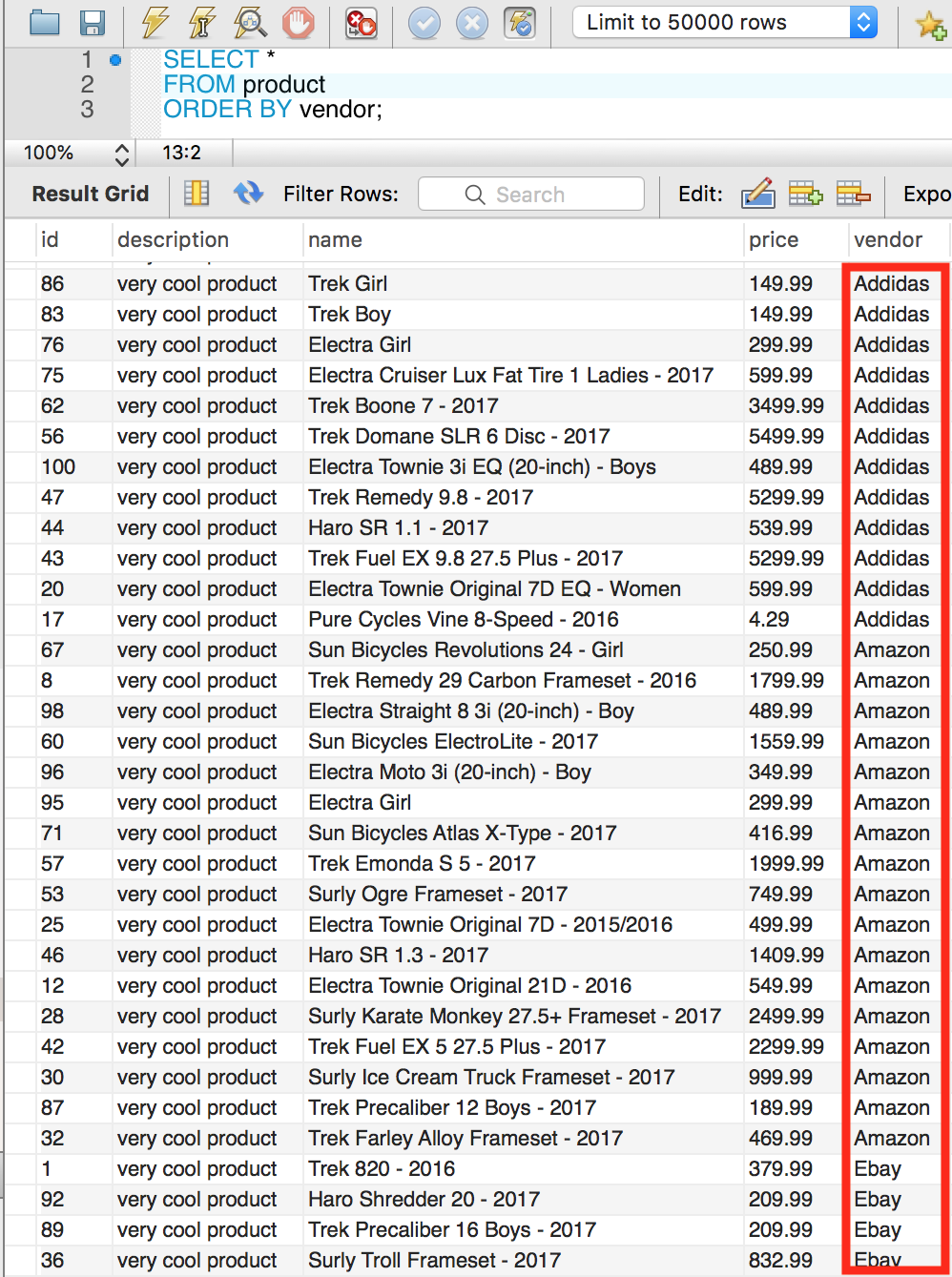Run Explain plan on the query

250,22
